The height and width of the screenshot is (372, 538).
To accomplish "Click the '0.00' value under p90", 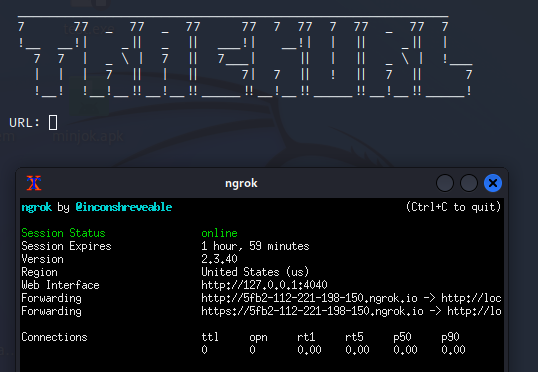I will click(x=453, y=350).
